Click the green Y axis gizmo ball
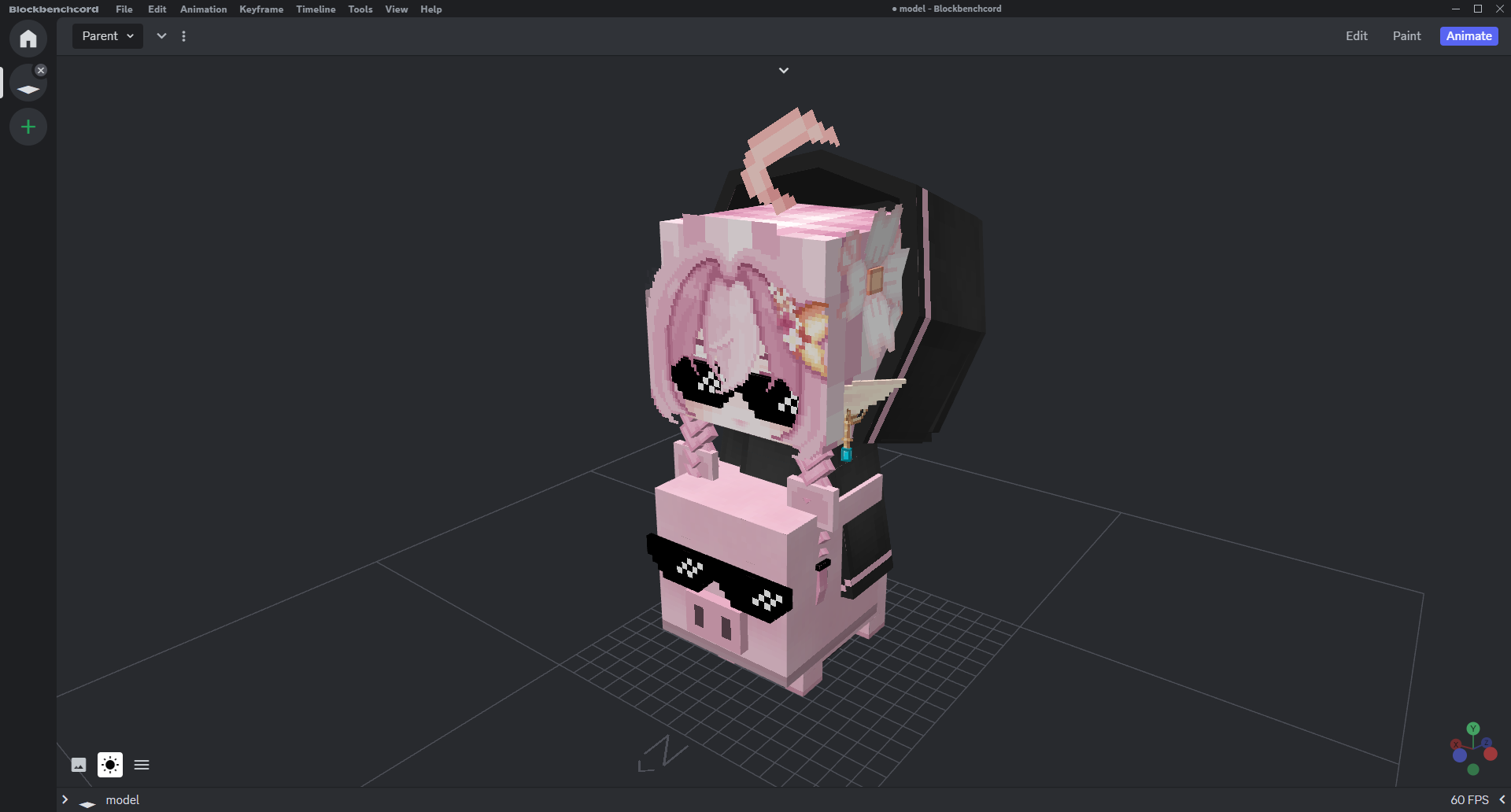The height and width of the screenshot is (812, 1511). click(1473, 729)
